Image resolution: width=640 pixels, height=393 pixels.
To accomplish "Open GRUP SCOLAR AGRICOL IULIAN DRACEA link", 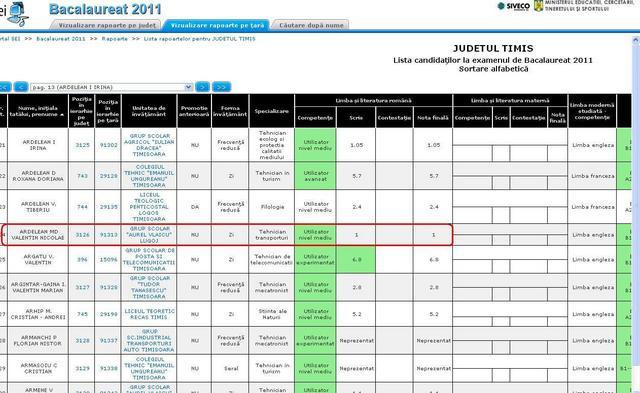I will pos(149,145).
